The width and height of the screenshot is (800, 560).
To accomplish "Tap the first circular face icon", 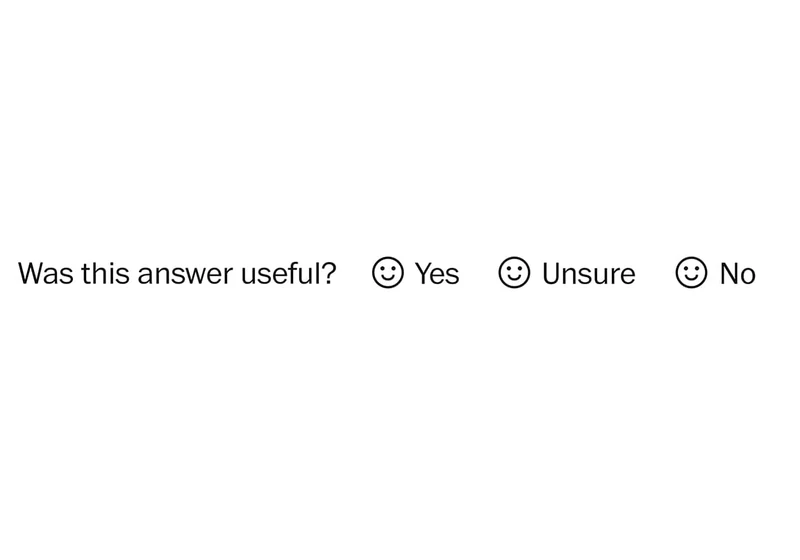I will (x=388, y=272).
